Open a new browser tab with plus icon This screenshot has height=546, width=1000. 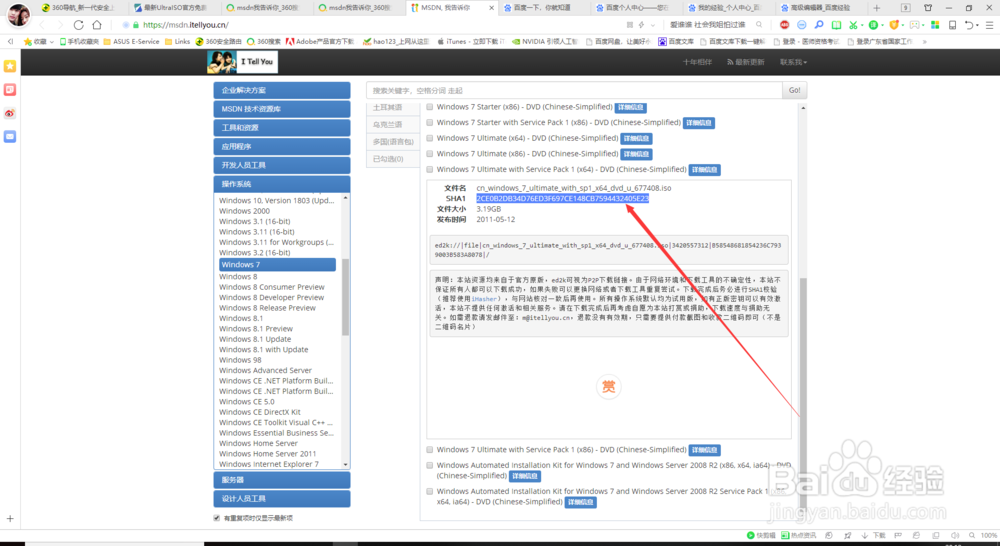click(877, 8)
